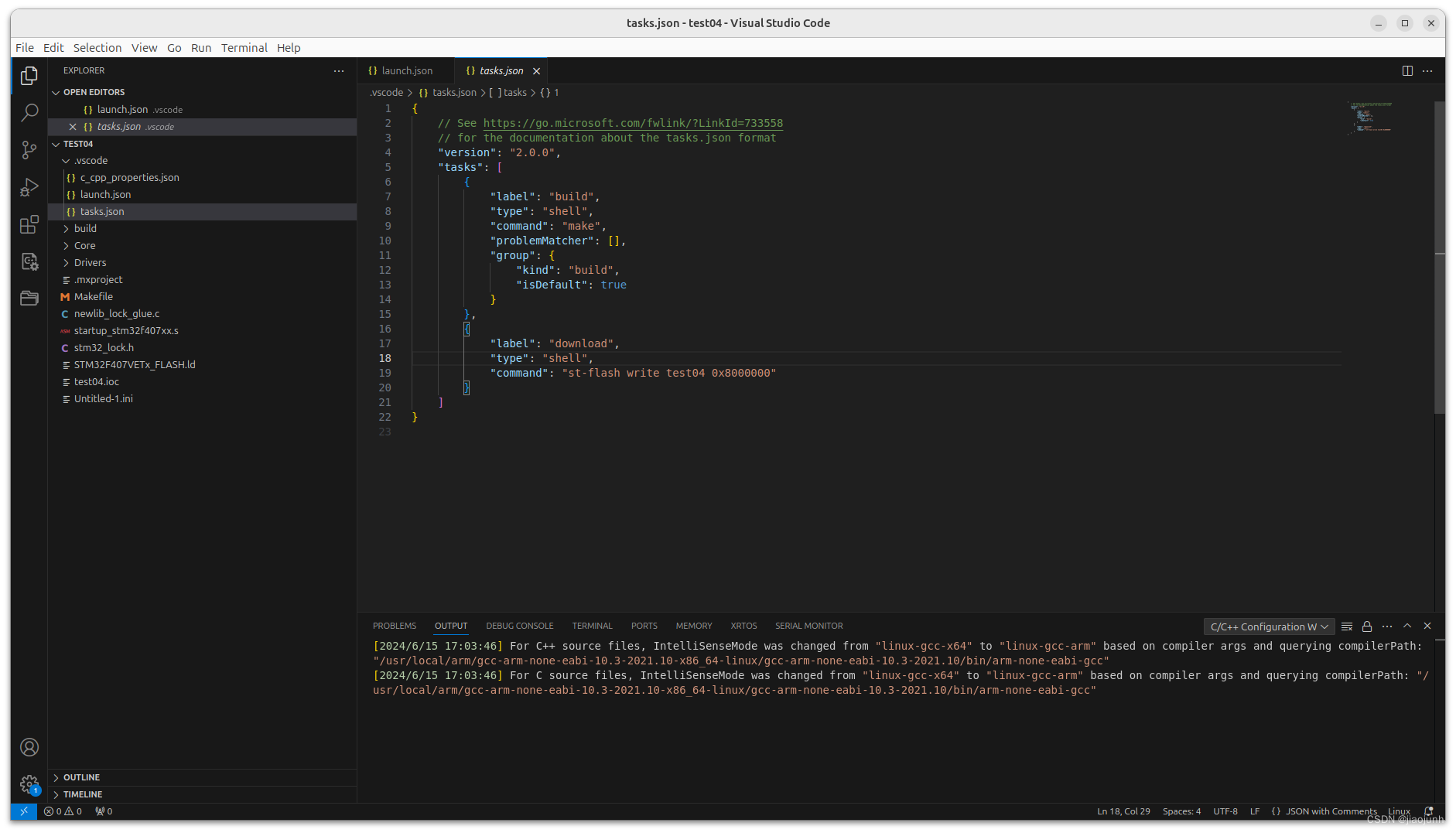
Task: Open notifications bell in status bar
Action: [1429, 811]
